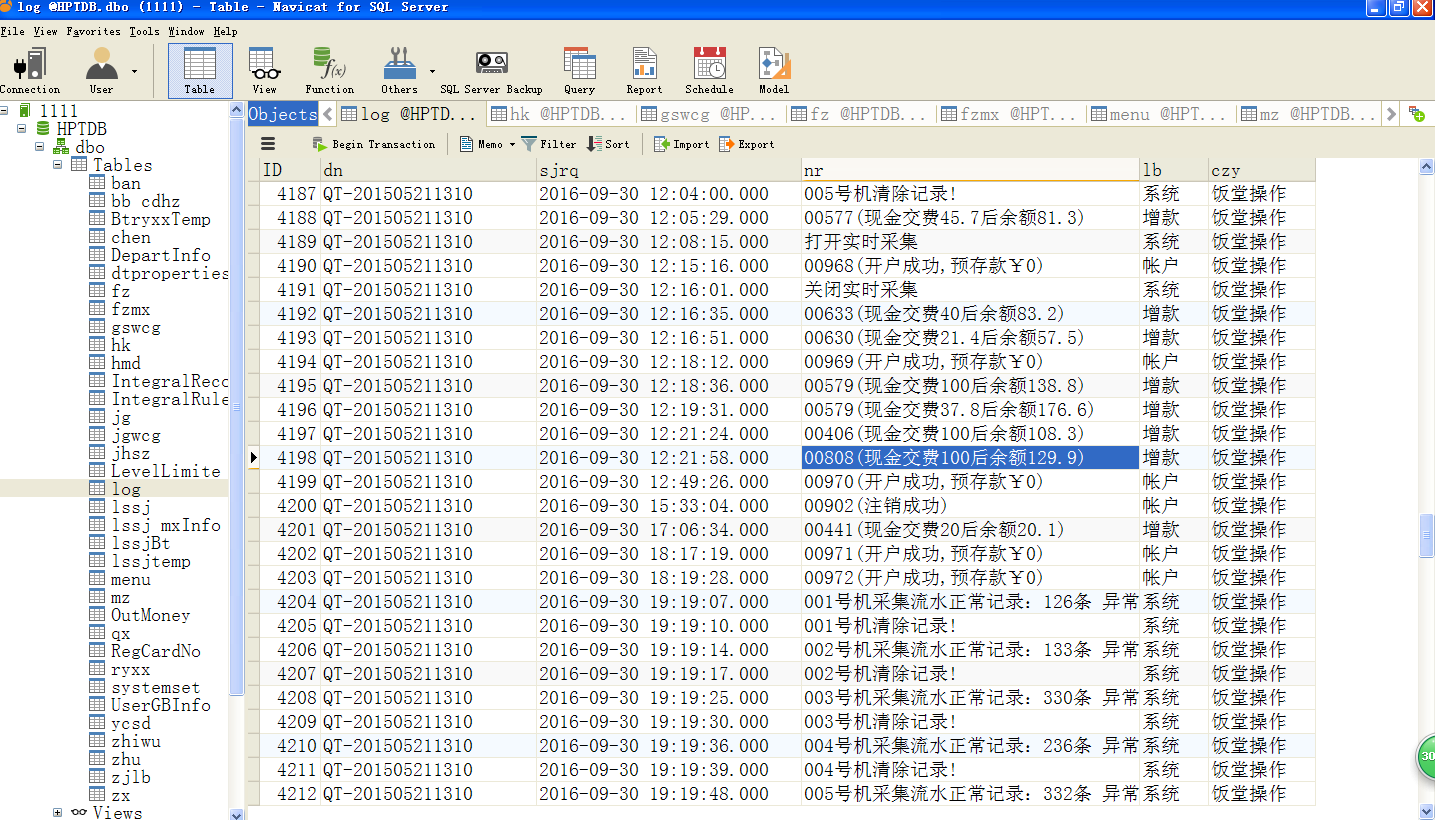
Task: Click Begin Transaction button
Action: (374, 144)
